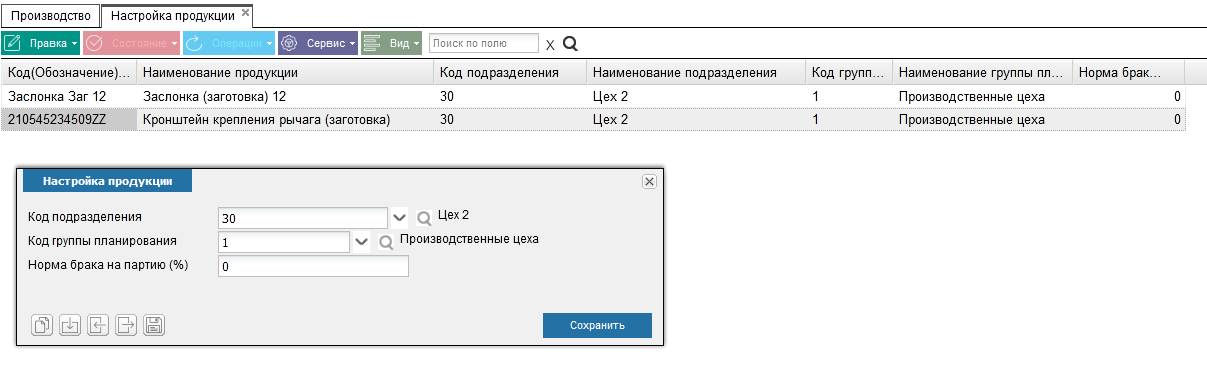Click the Сохранить button

[x=597, y=325]
